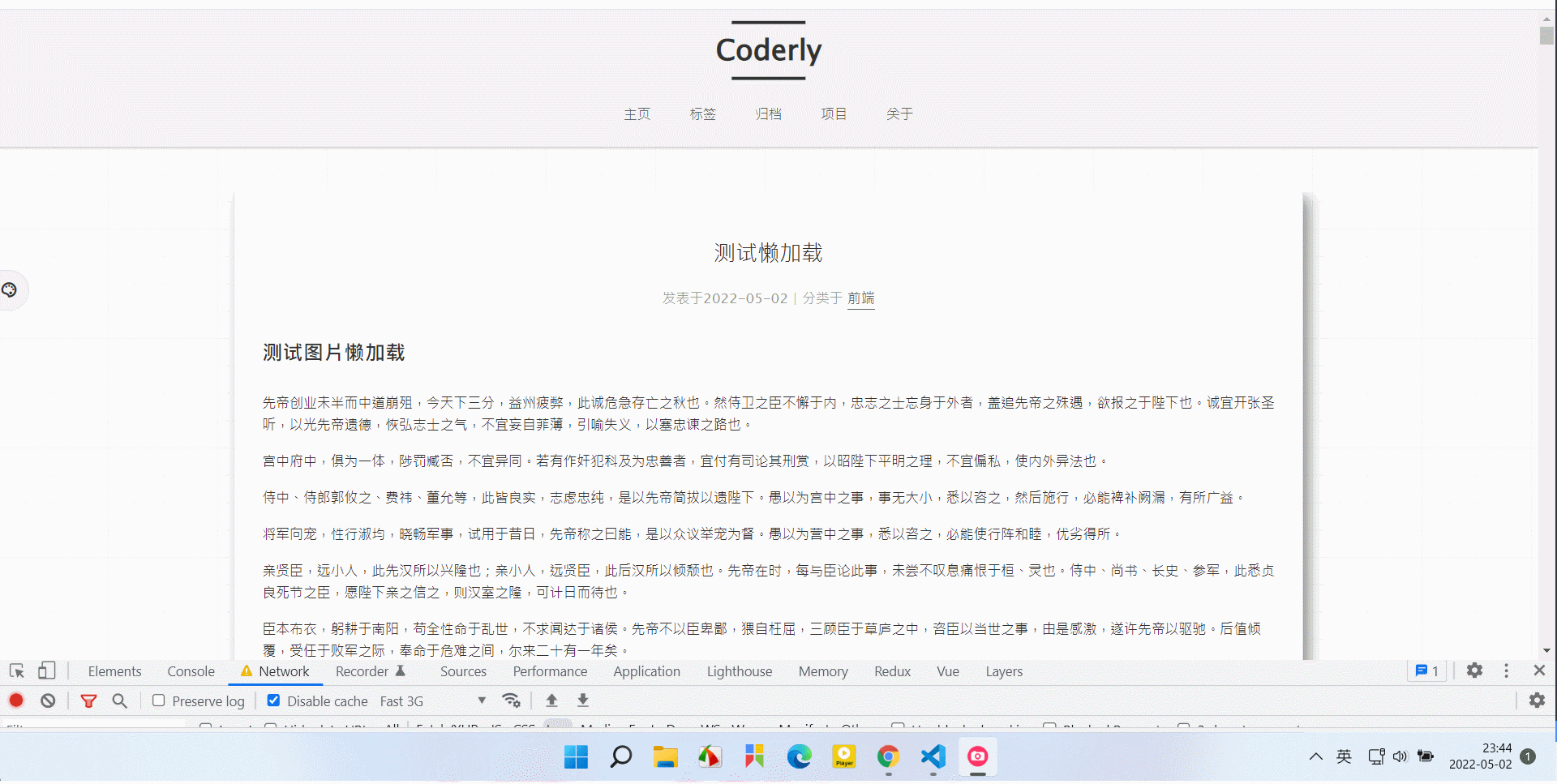Open the Performance tab
The image size is (1557, 784).
[x=550, y=671]
